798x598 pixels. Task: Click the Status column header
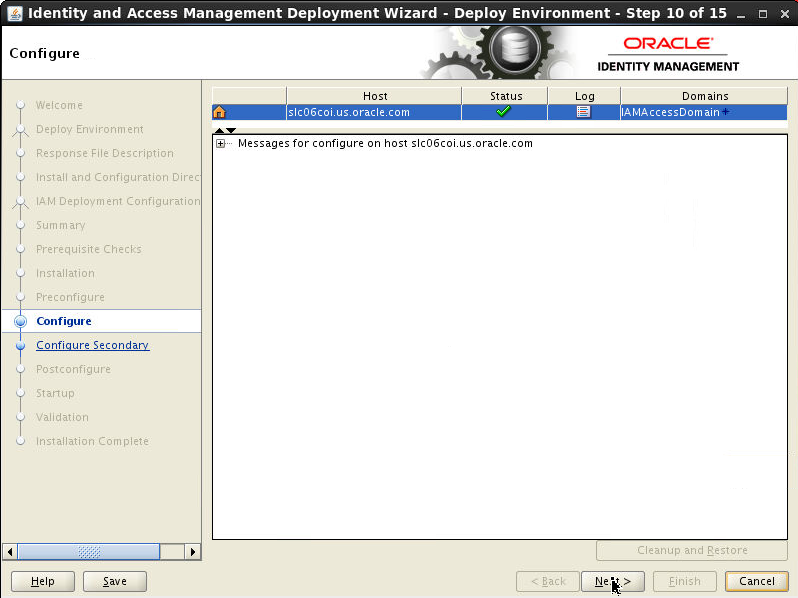505,96
